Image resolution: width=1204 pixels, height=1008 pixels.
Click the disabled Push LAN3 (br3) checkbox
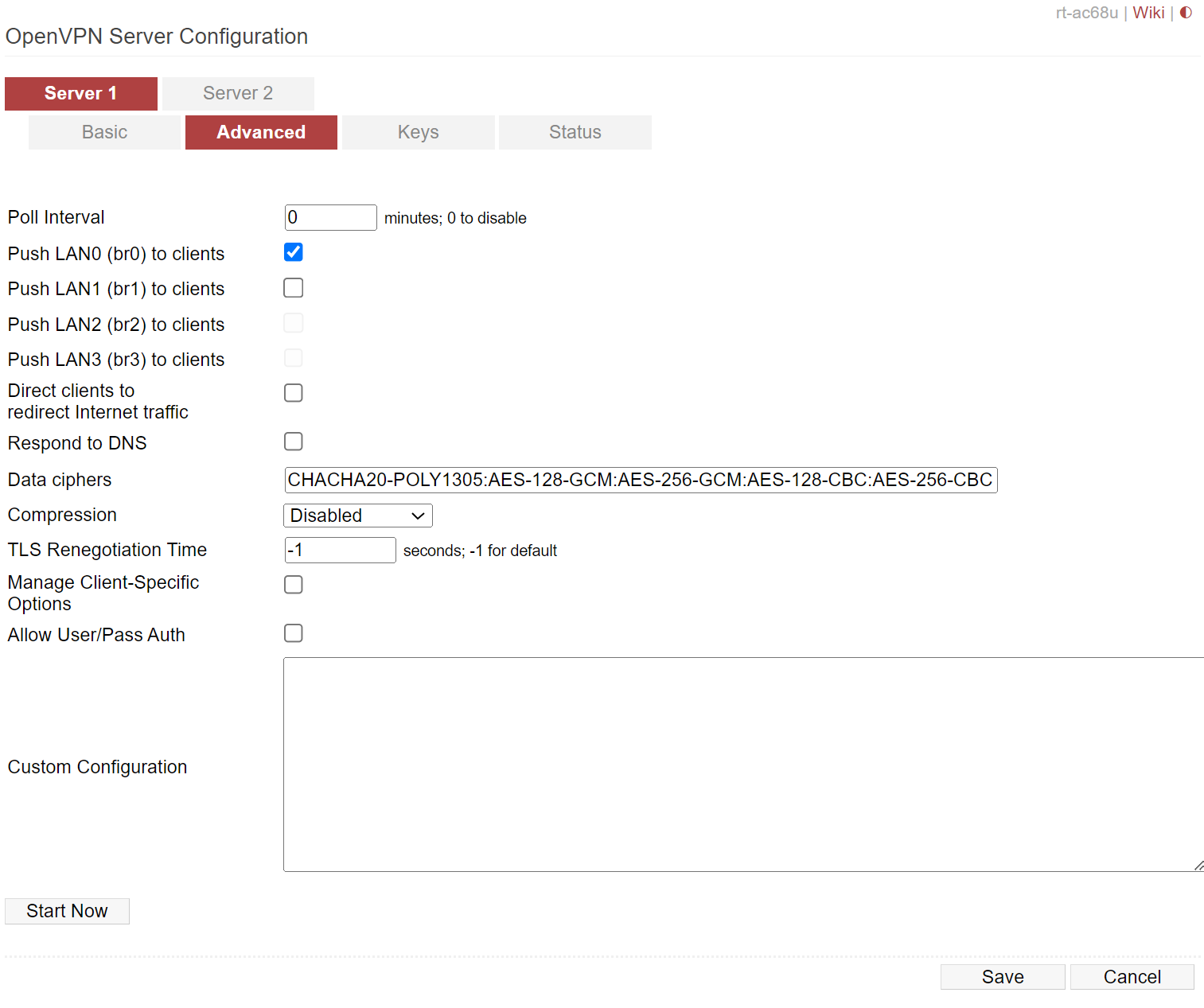pos(294,358)
